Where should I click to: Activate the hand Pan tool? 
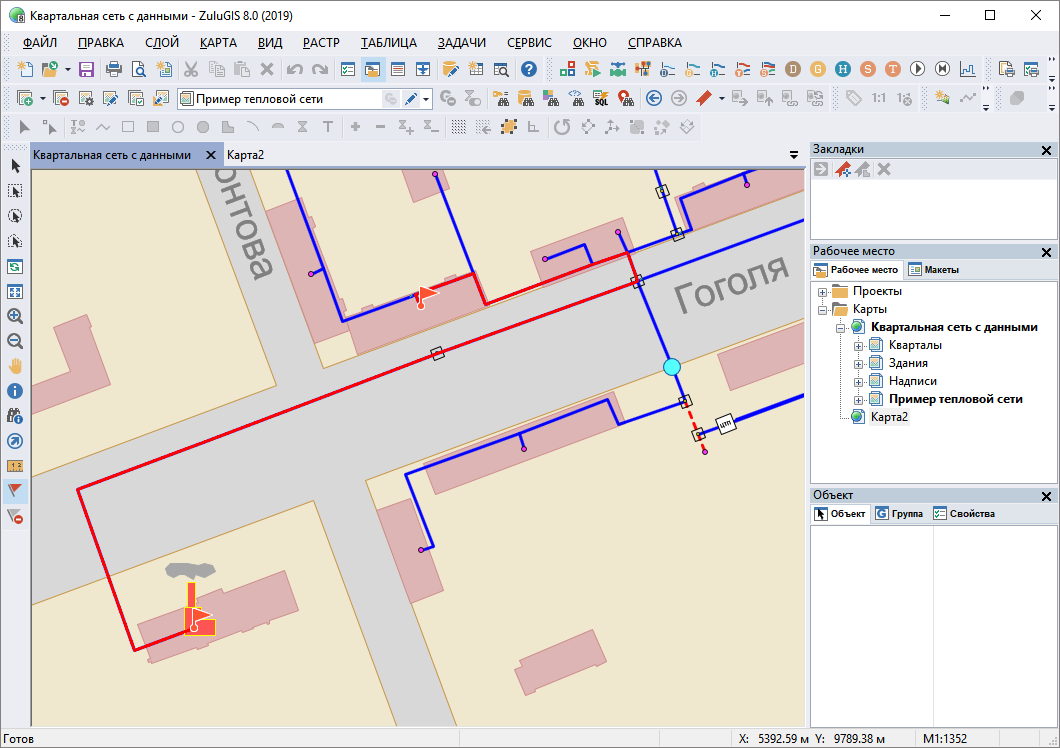tap(15, 366)
